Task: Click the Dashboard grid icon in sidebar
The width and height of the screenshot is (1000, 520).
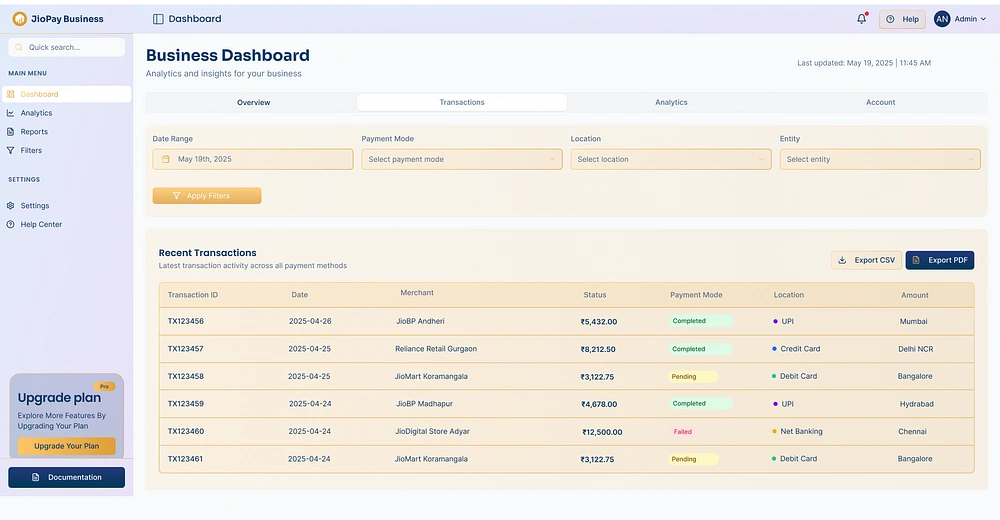Action: (10, 94)
